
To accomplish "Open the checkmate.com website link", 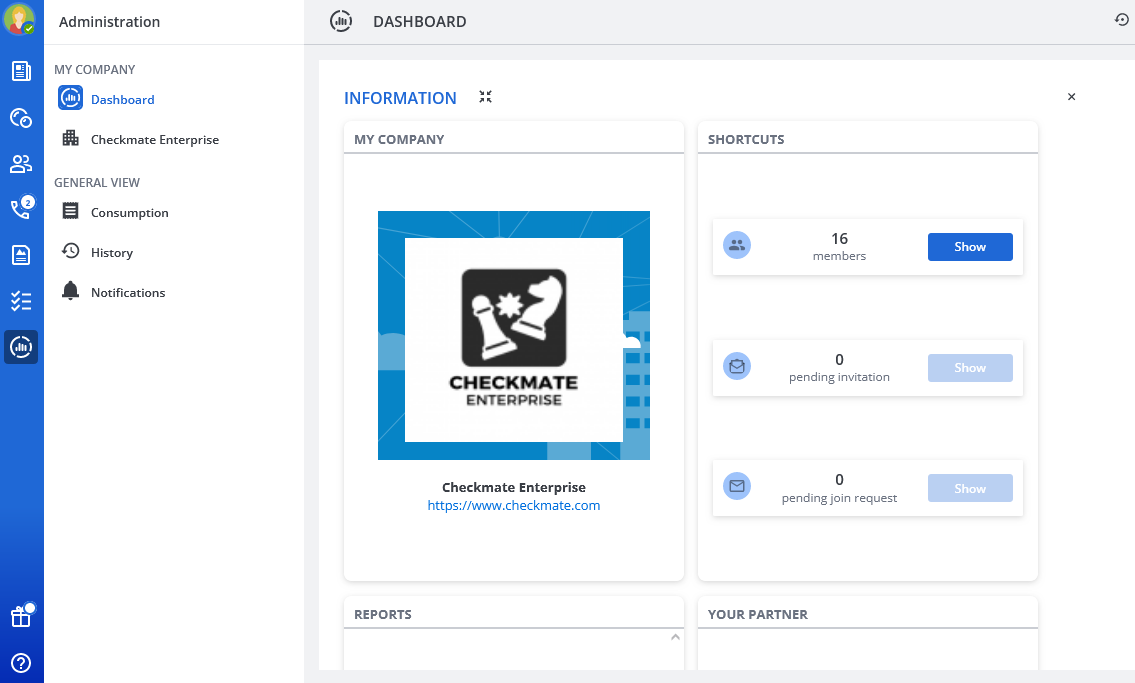I will [513, 506].
